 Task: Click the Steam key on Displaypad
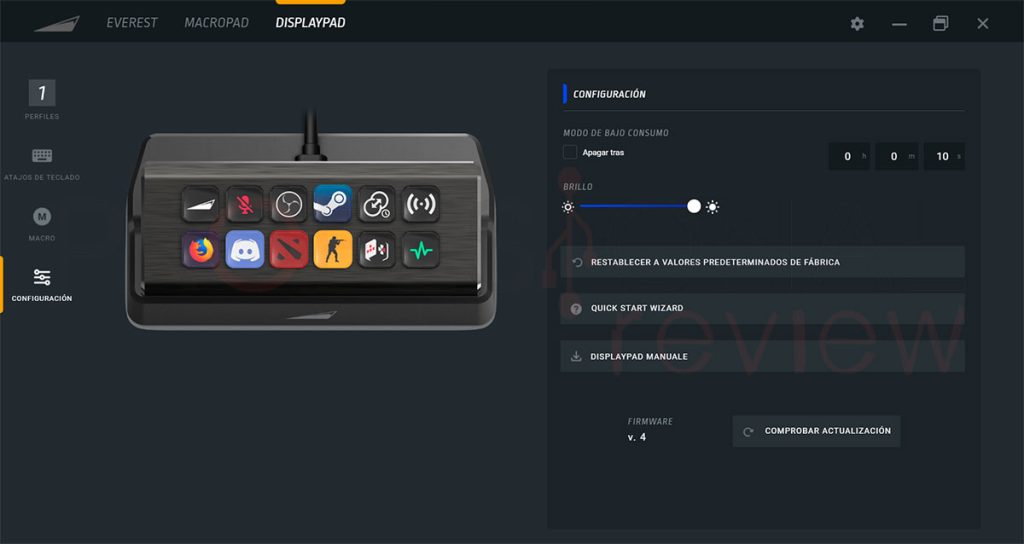point(332,204)
